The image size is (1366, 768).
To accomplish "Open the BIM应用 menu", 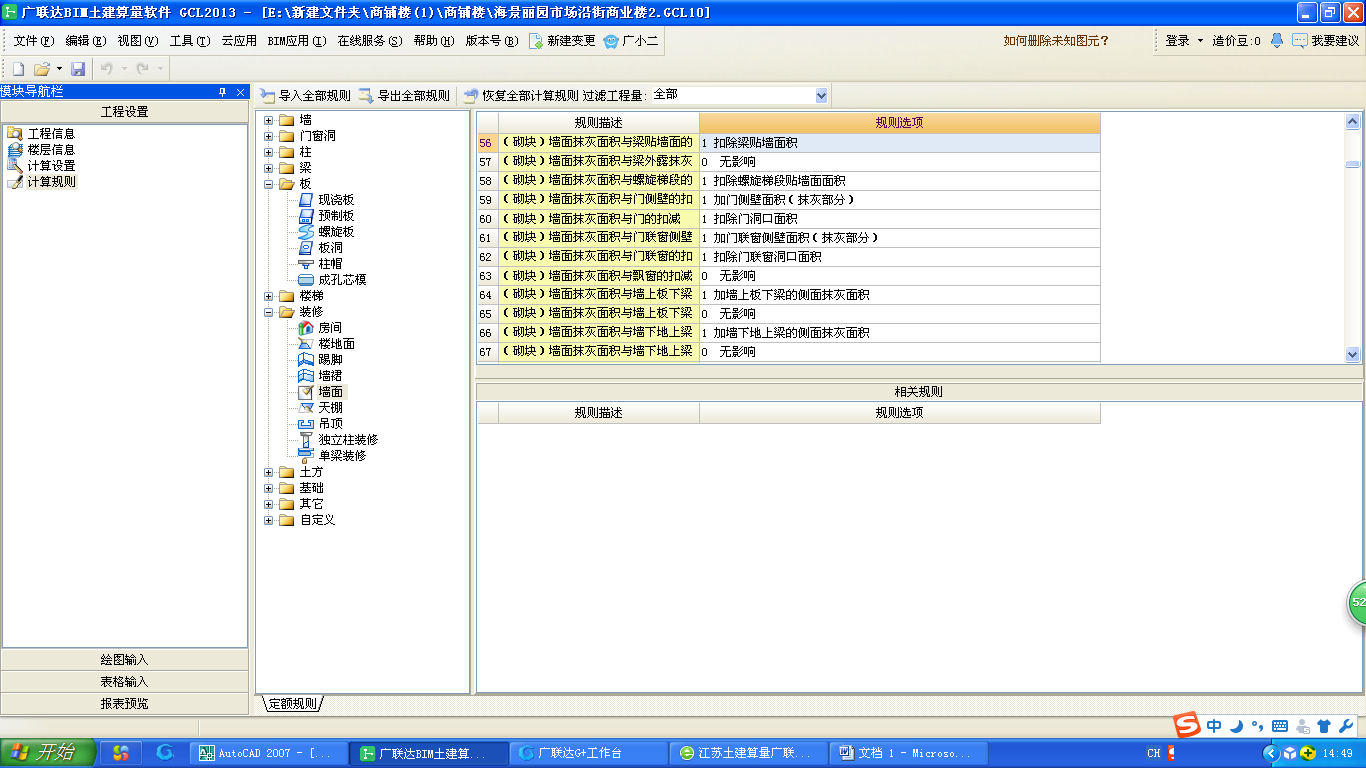I will [x=297, y=41].
